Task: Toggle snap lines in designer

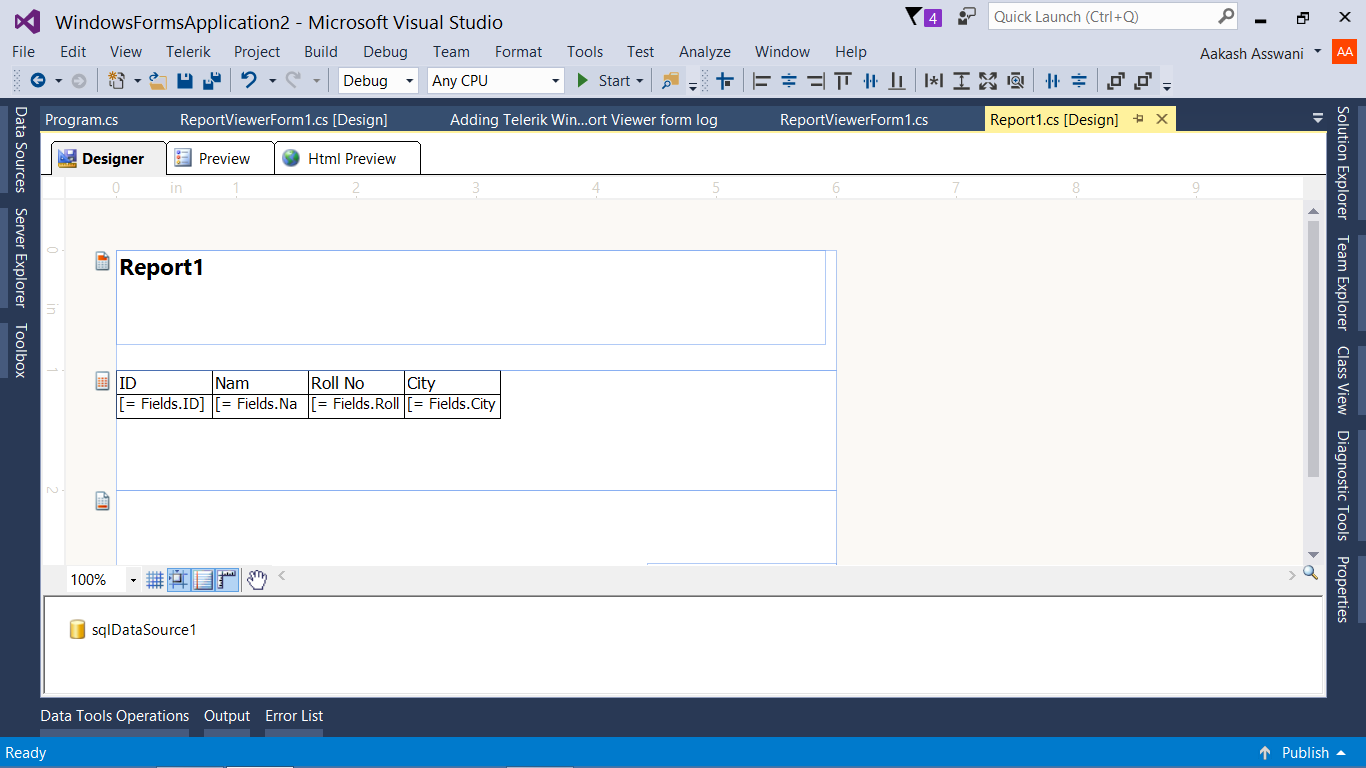Action: point(203,579)
